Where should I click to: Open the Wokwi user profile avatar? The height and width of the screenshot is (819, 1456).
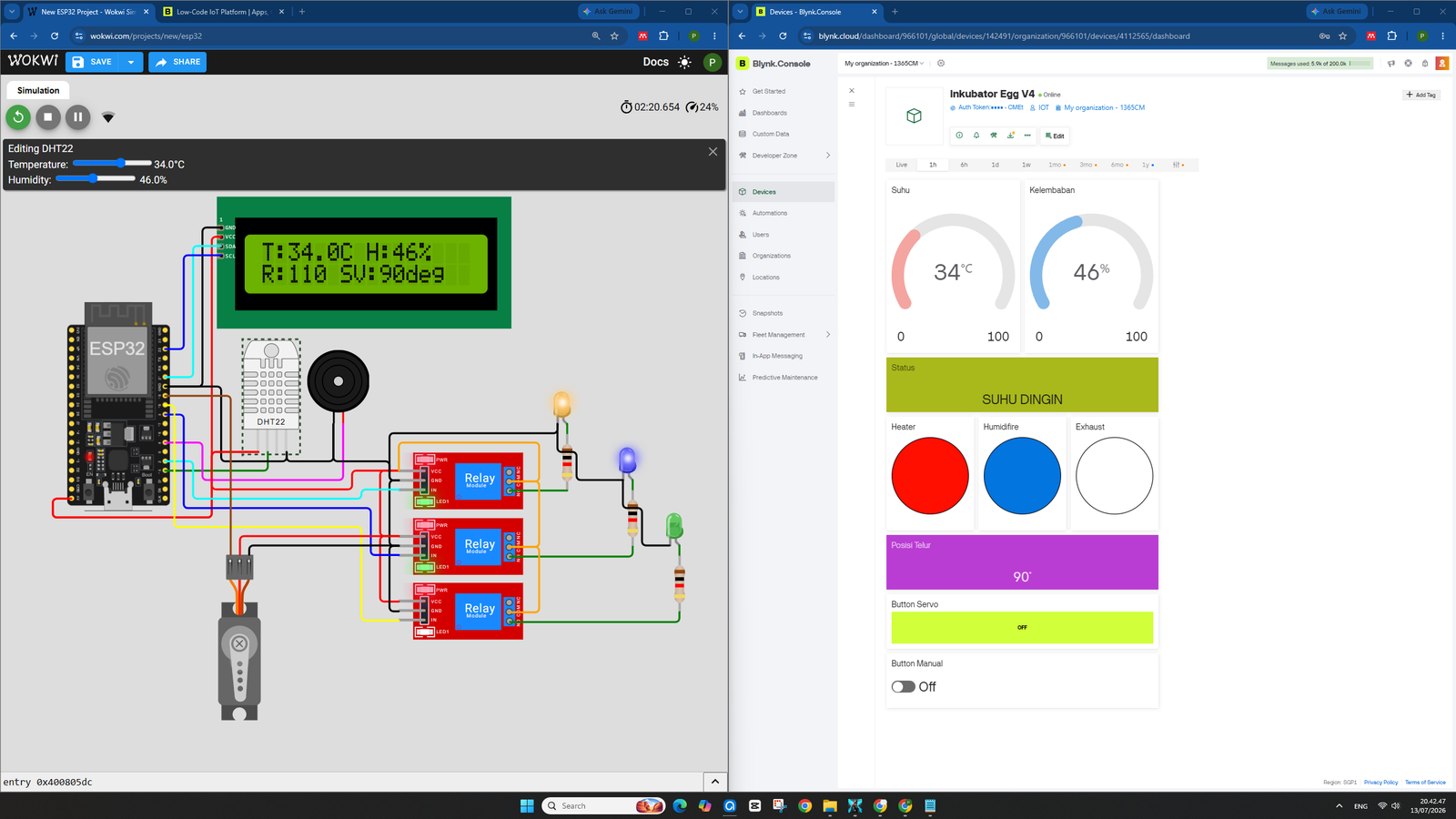713,62
